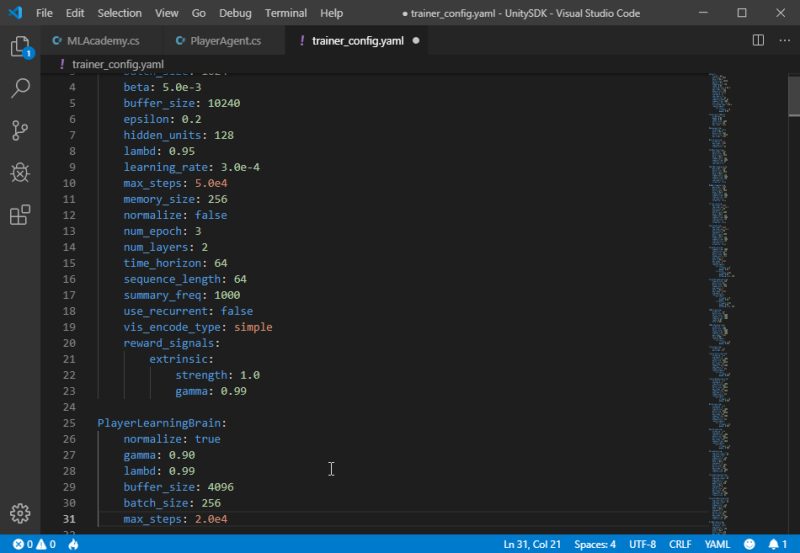Open the Search view in activity bar
The height and width of the screenshot is (553, 800).
[x=19, y=89]
